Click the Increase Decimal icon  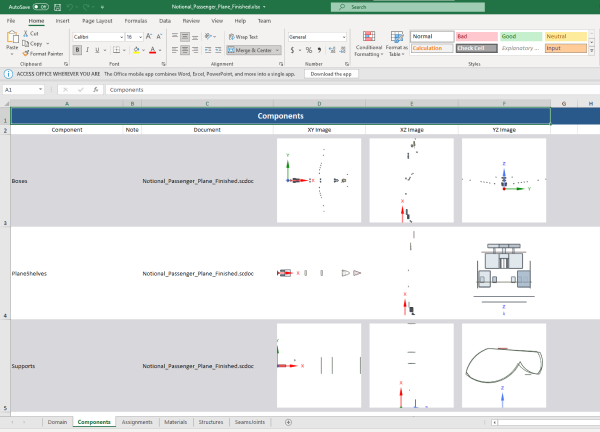click(332, 50)
